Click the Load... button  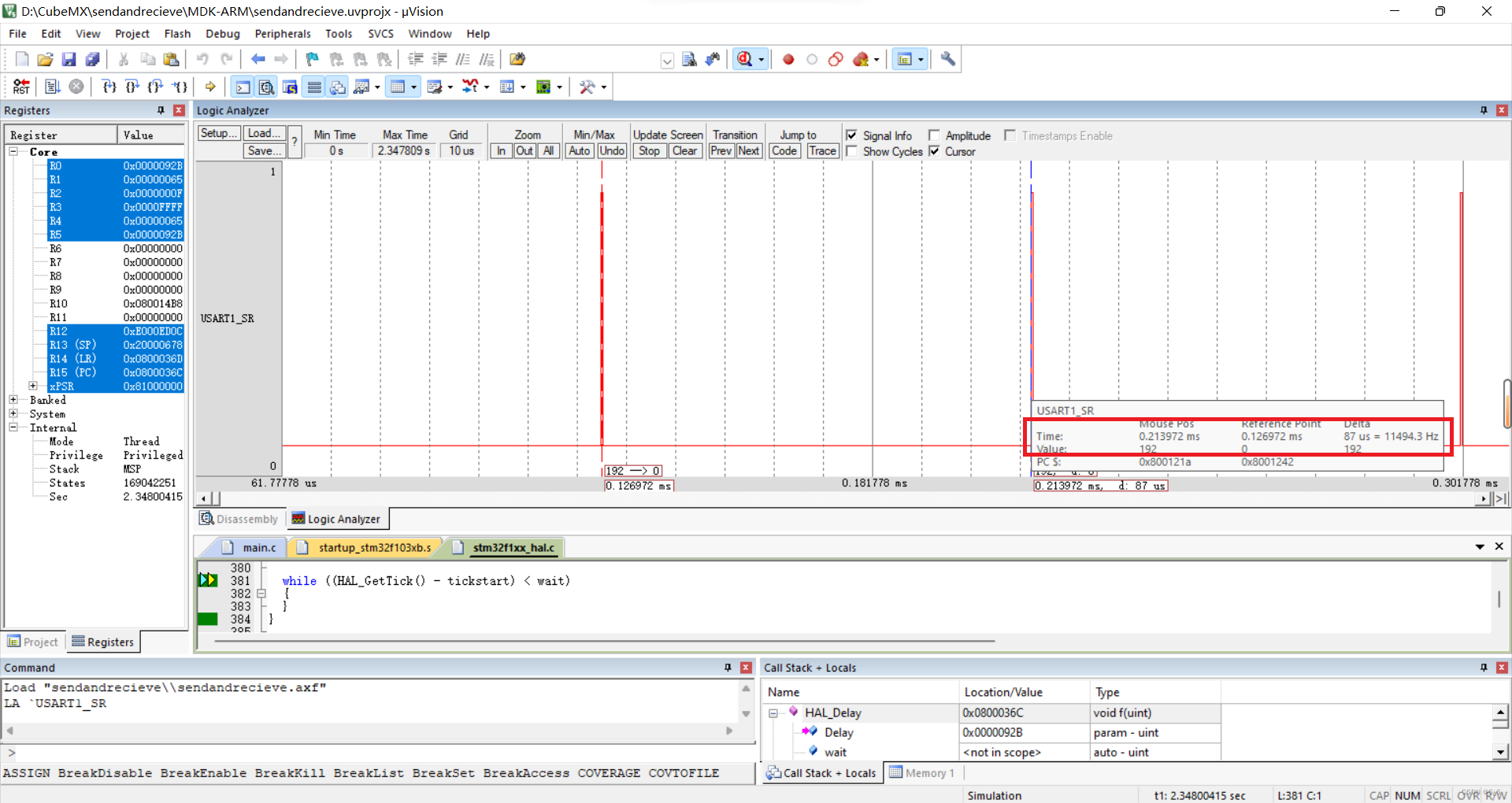(264, 133)
